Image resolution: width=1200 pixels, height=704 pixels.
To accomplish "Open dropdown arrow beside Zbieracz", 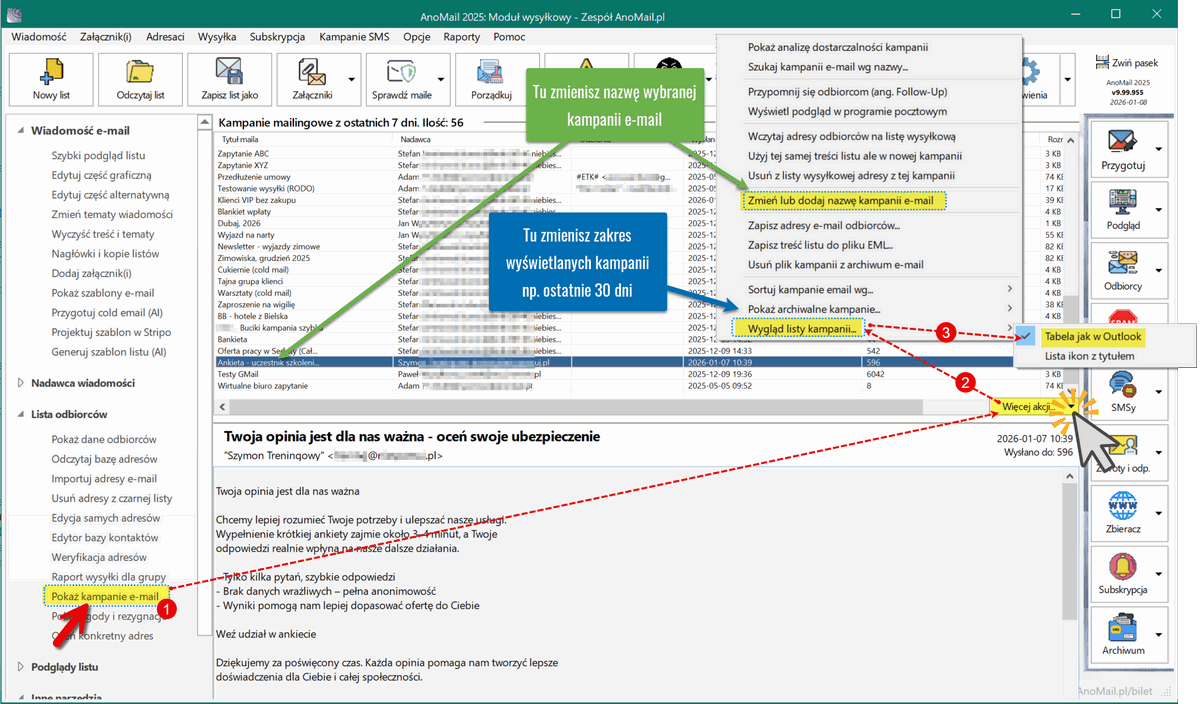I will (1159, 514).
